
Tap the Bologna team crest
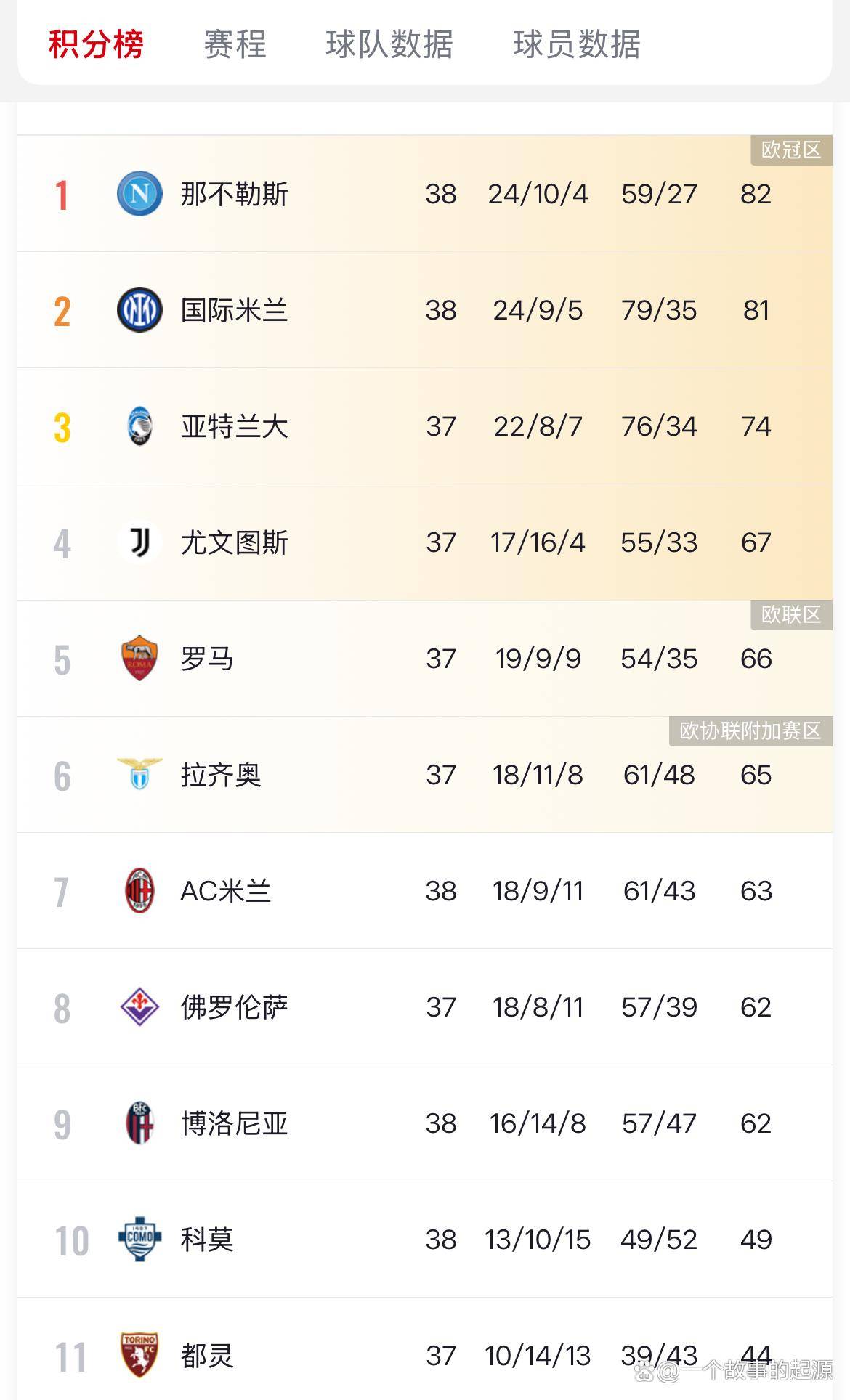[139, 1123]
